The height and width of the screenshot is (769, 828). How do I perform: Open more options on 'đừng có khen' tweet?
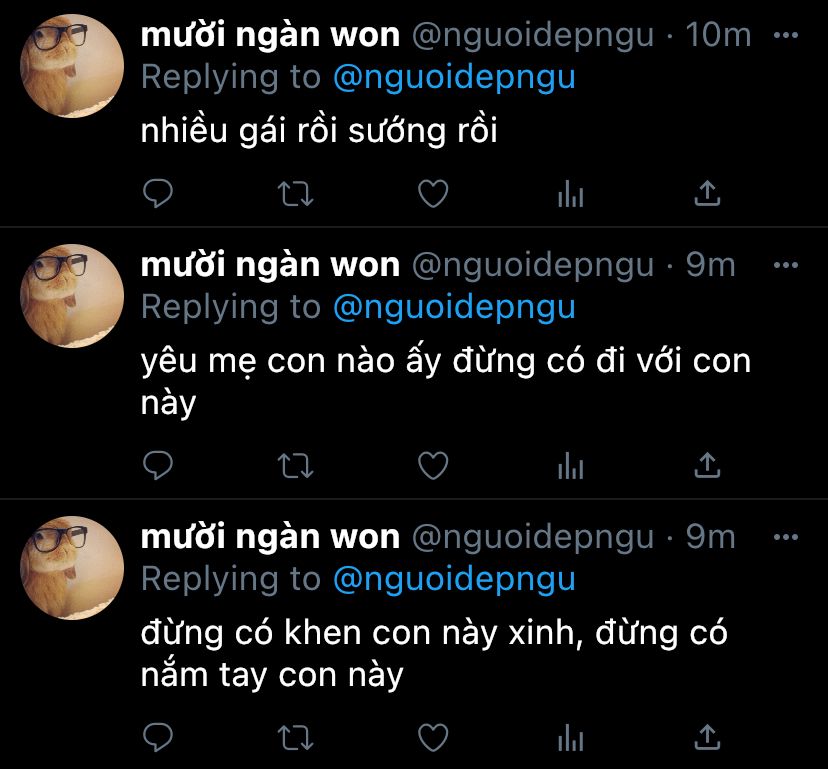(x=786, y=537)
